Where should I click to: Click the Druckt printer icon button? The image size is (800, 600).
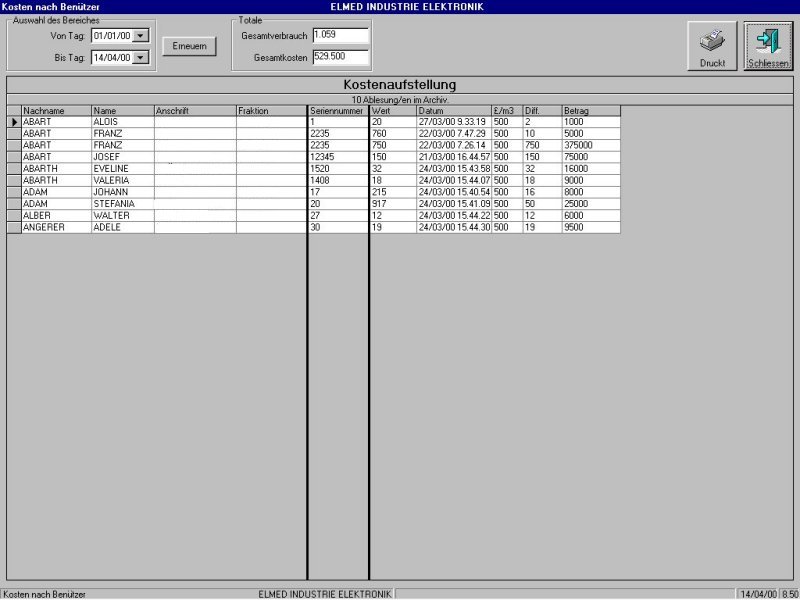click(x=712, y=45)
